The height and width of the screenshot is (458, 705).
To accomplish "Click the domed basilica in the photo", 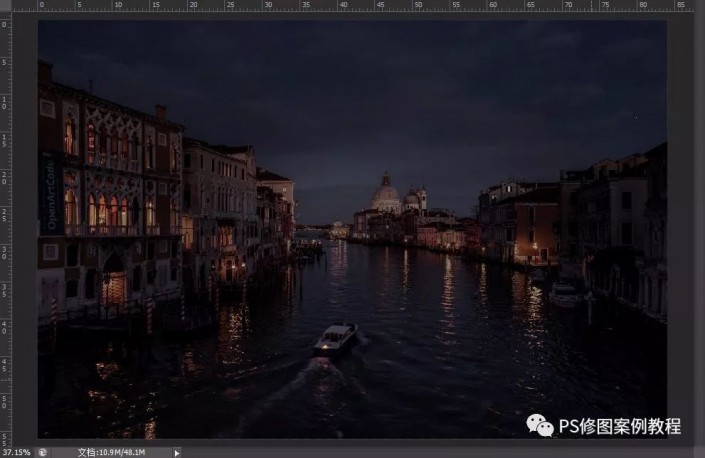I will click(390, 193).
